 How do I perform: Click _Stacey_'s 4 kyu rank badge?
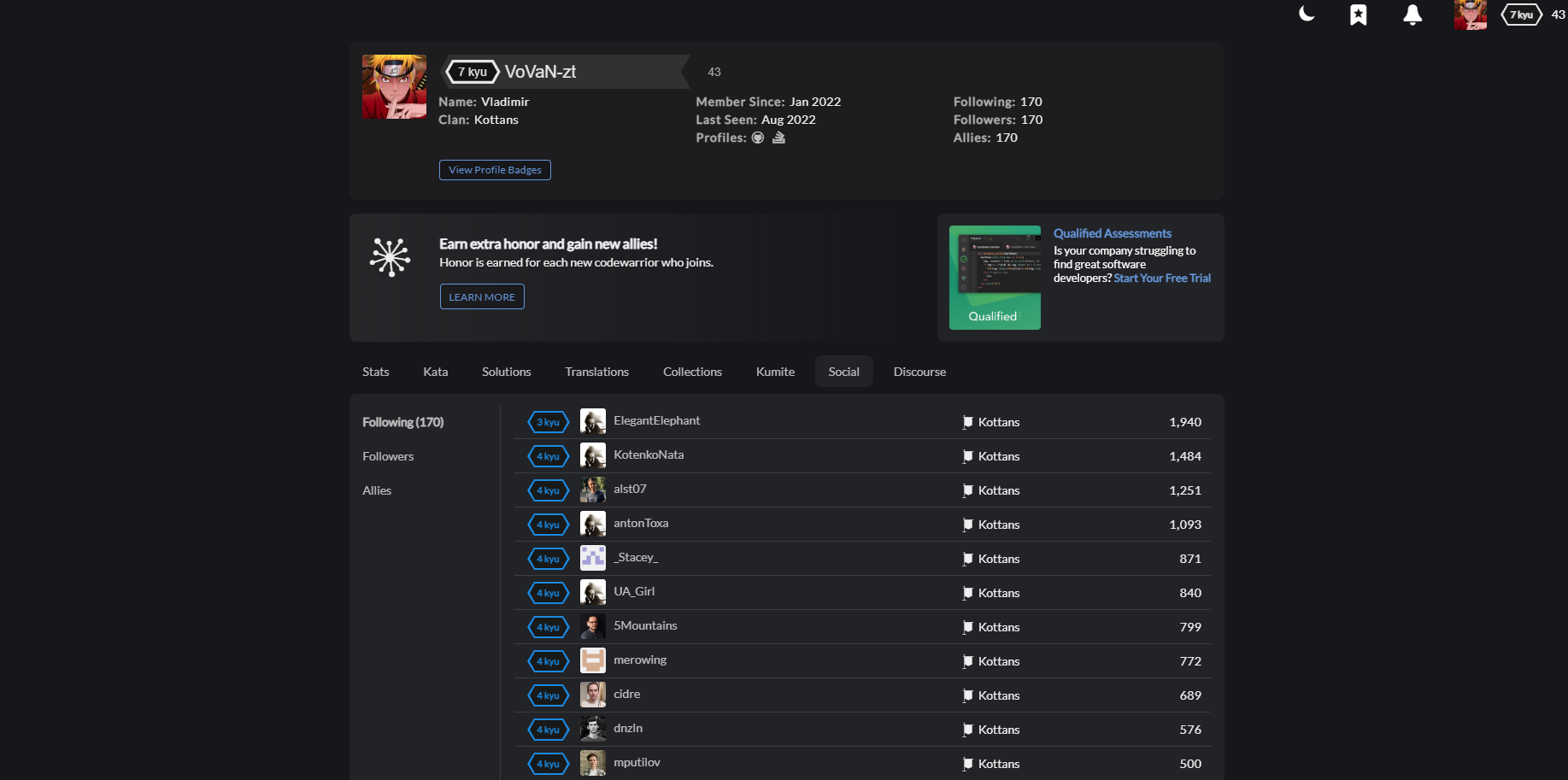(x=549, y=559)
